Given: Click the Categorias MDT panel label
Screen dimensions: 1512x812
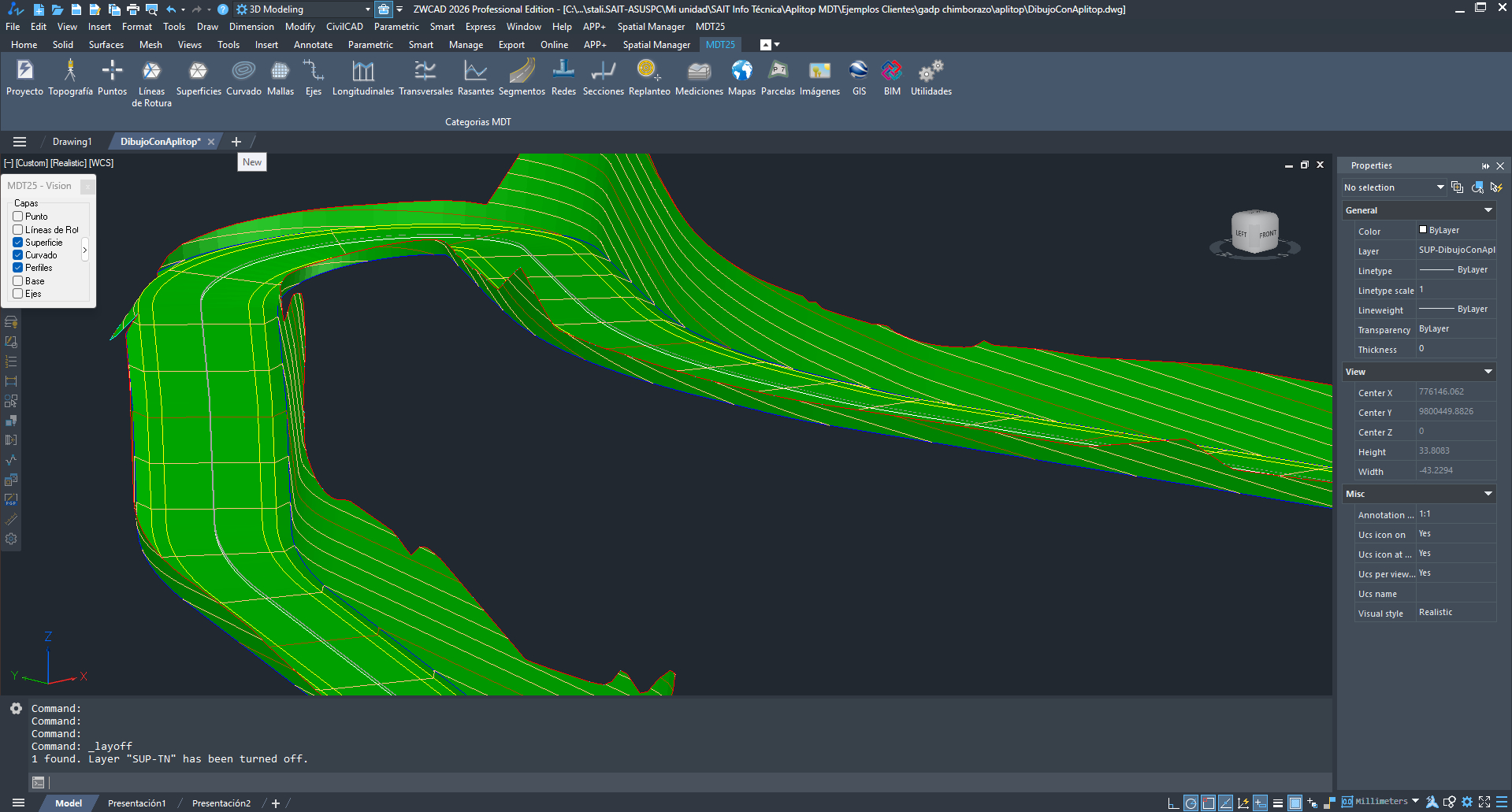Looking at the screenshot, I should 477,122.
